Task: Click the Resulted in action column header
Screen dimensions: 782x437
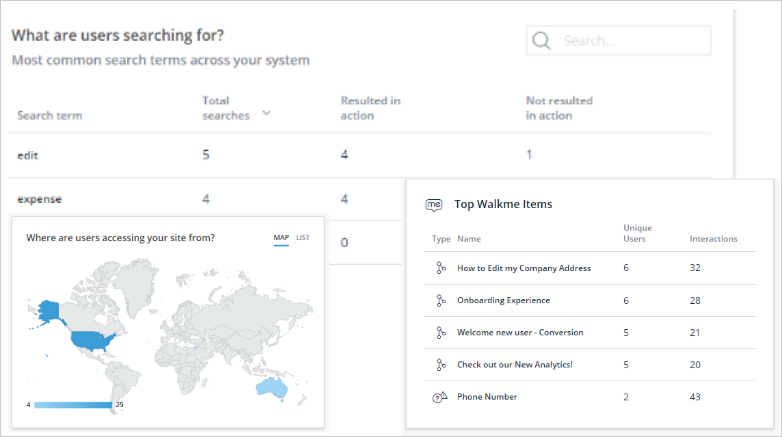Action: pyautogui.click(x=371, y=108)
